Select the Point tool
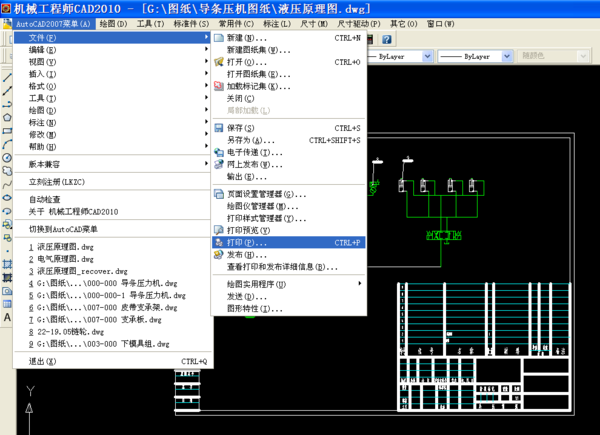Screen dimensions: 600x435 point(7,251)
